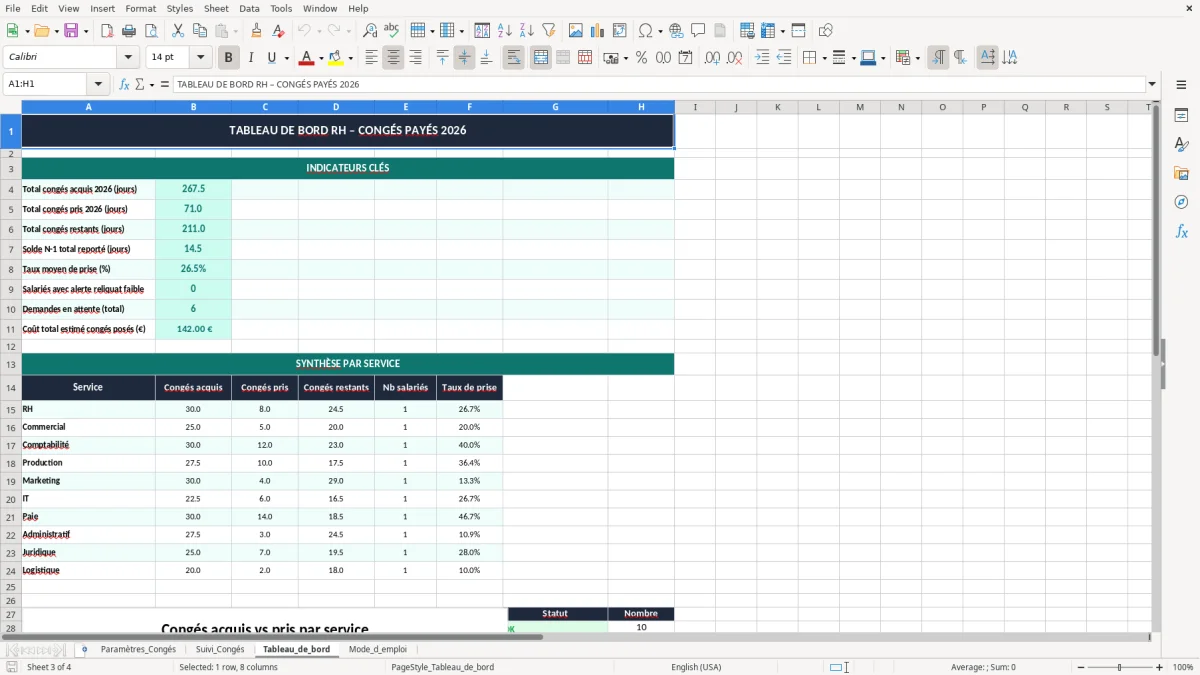Screen dimensions: 1200x675
Task: Click the Save document icon
Action: (x=71, y=31)
